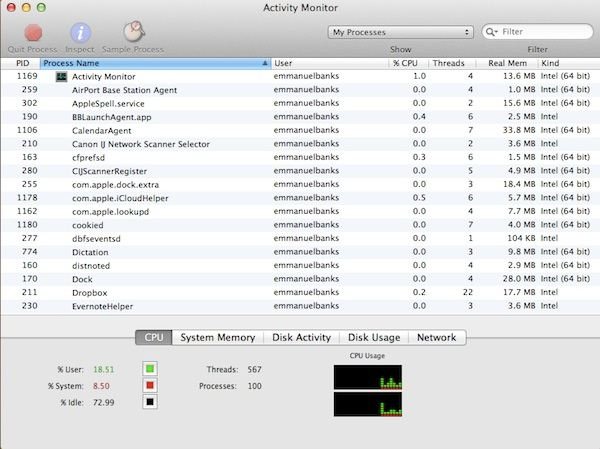Select the Dock process row
This screenshot has width=600, height=449.
tap(300, 279)
